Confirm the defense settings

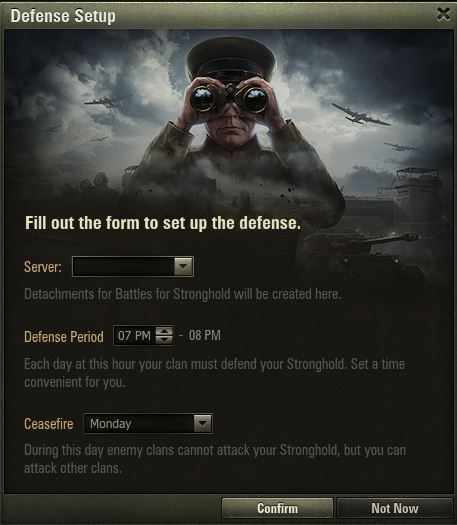click(277, 508)
